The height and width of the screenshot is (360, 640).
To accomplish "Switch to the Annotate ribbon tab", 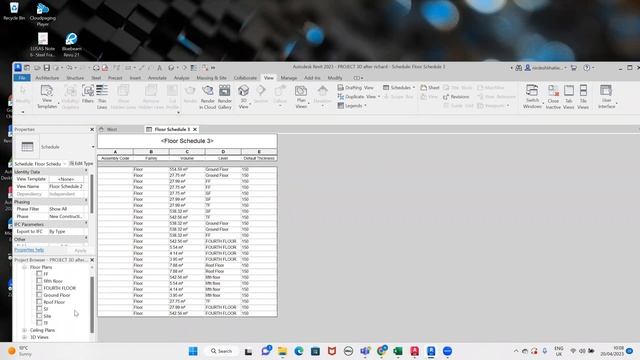I will 157,78.
